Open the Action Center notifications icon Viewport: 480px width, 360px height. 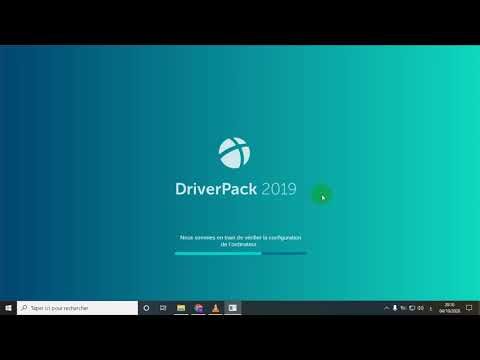[x=469, y=308]
